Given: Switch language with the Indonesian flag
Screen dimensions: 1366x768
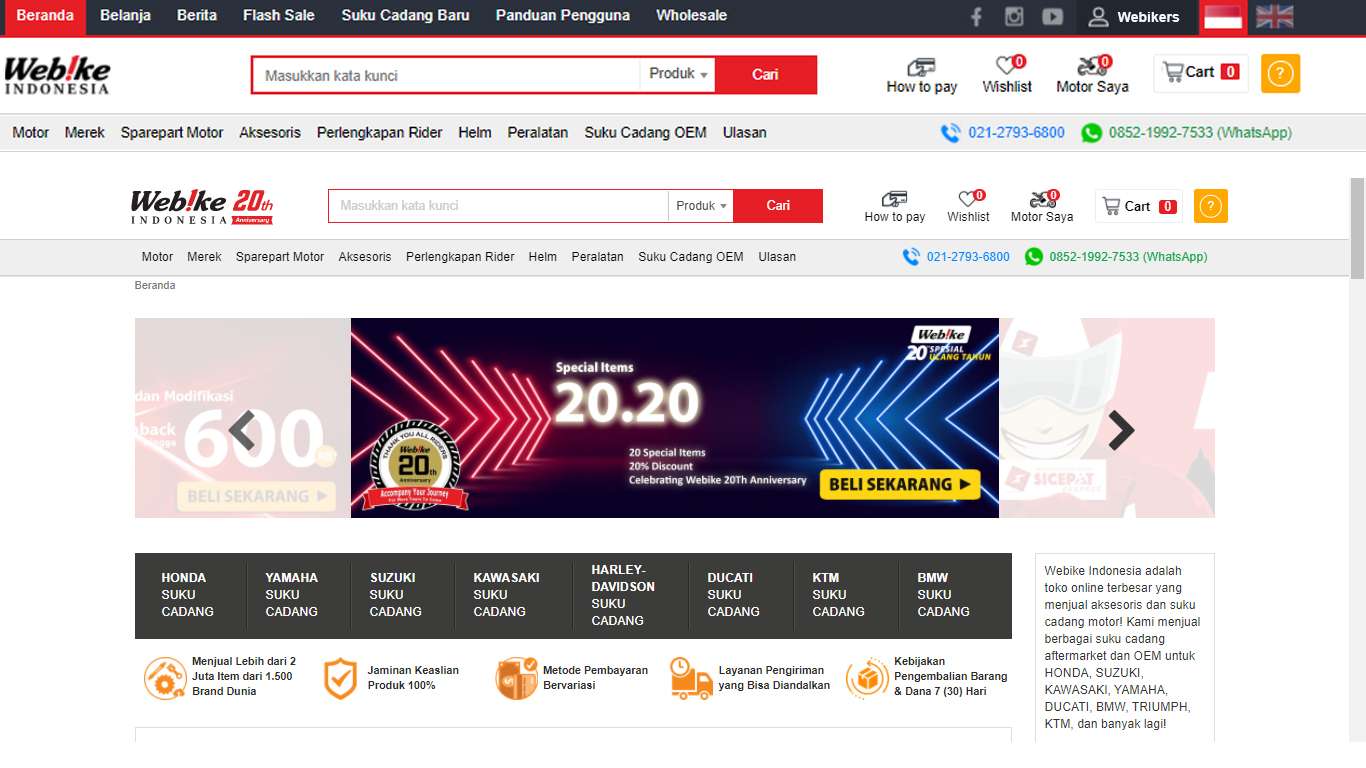Looking at the screenshot, I should tap(1222, 17).
